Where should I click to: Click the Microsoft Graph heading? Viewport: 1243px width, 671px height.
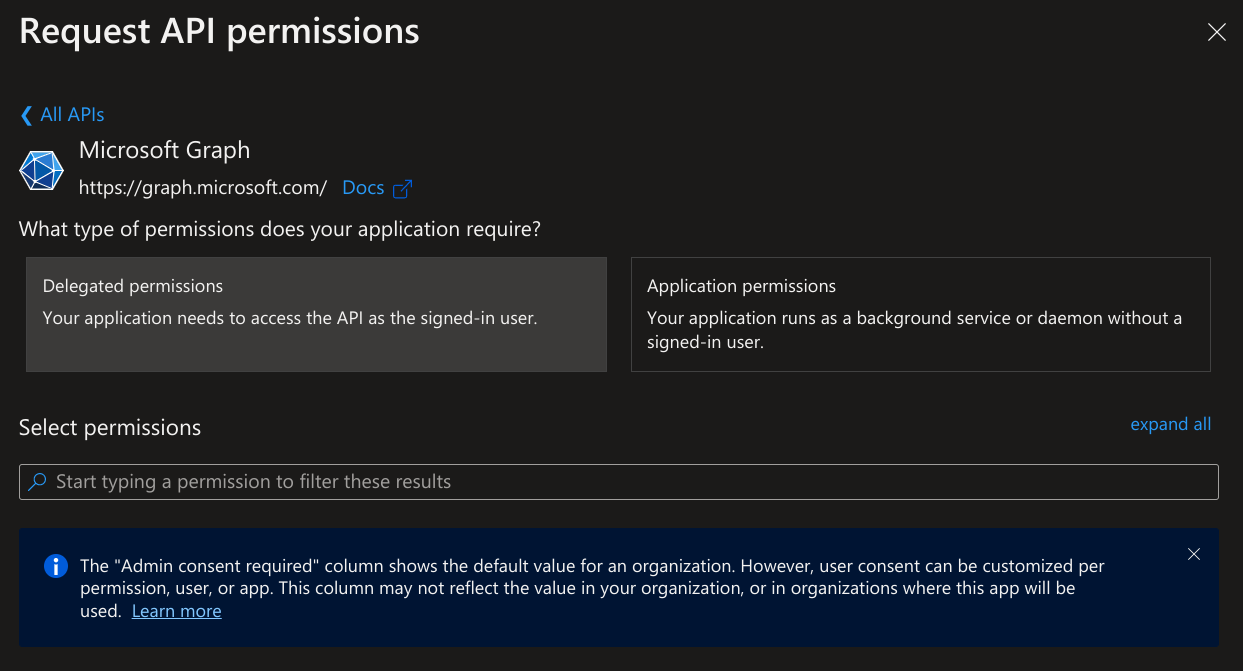tap(164, 150)
